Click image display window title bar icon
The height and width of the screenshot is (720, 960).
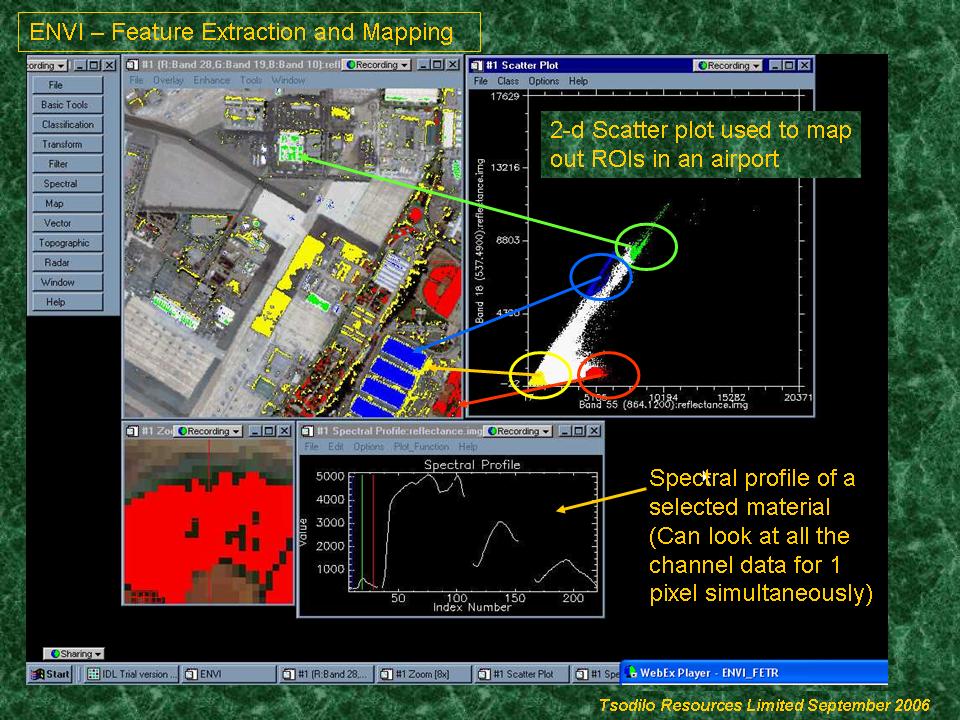pos(132,64)
